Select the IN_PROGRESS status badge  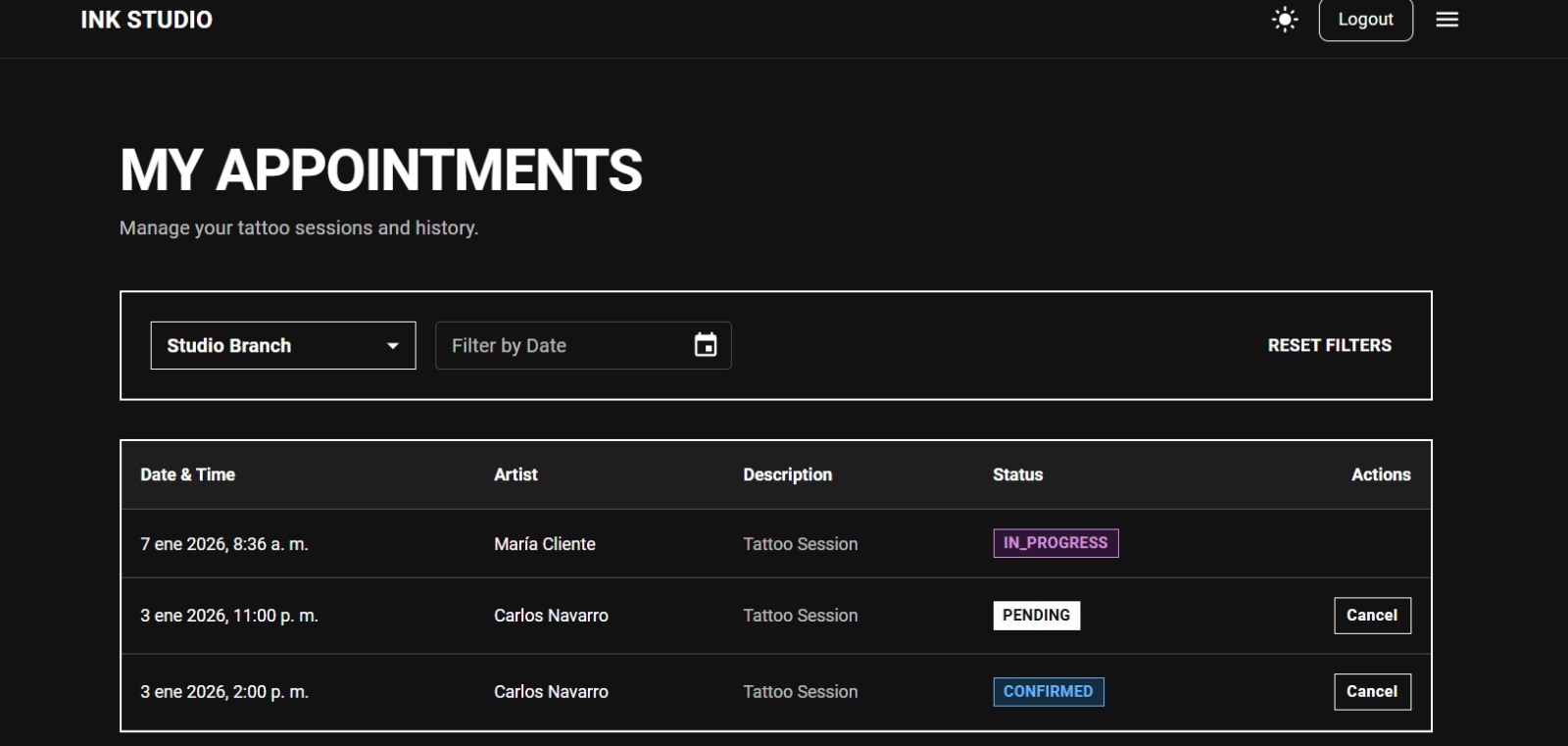coord(1055,543)
